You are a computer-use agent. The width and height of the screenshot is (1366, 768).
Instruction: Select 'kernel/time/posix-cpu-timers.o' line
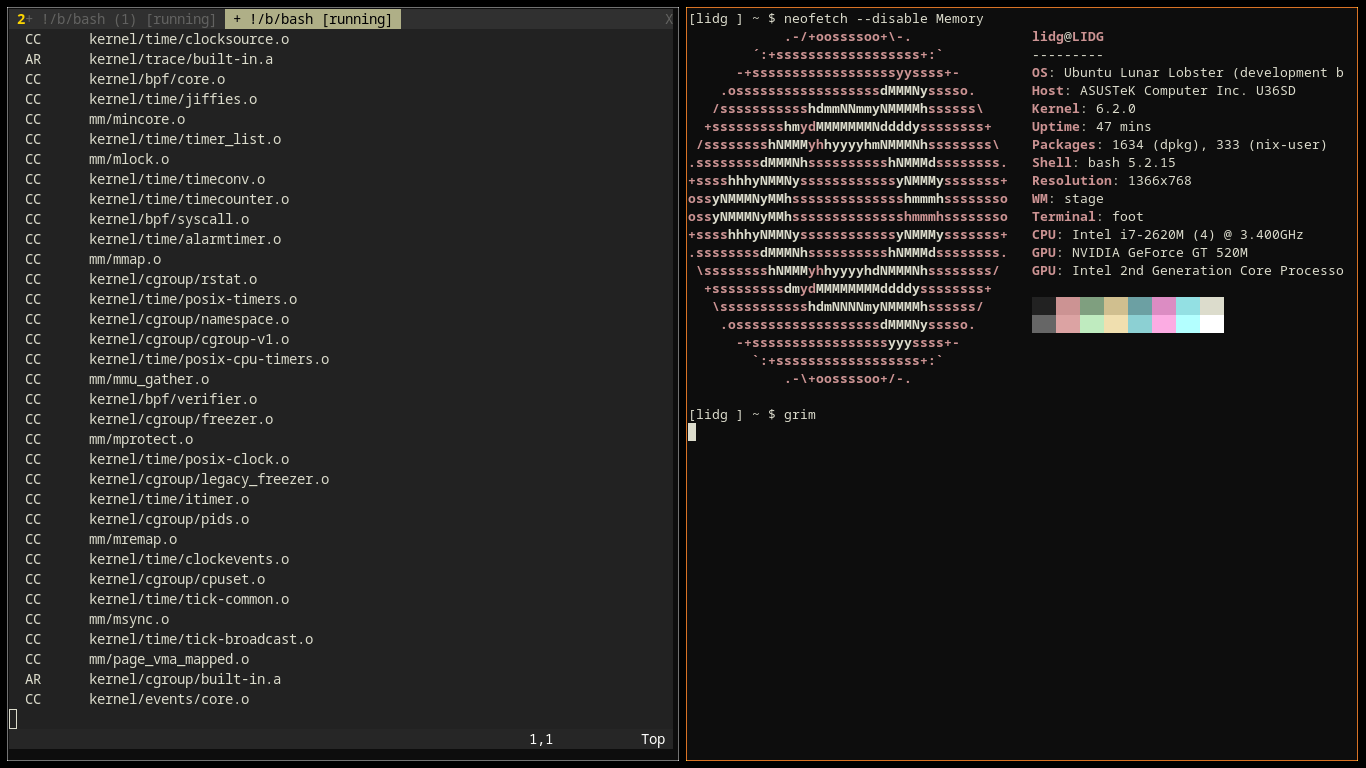tap(209, 359)
